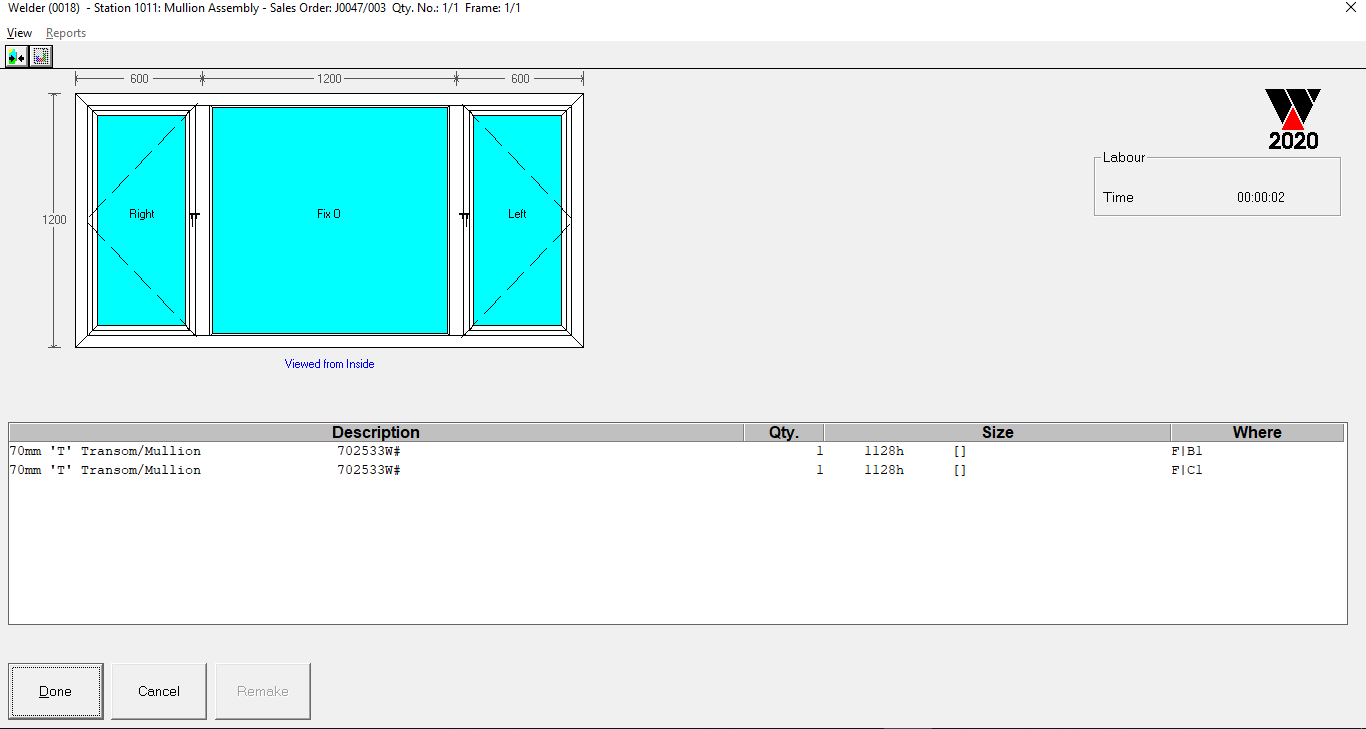Open the Reports menu
The image size is (1366, 729).
click(x=66, y=33)
